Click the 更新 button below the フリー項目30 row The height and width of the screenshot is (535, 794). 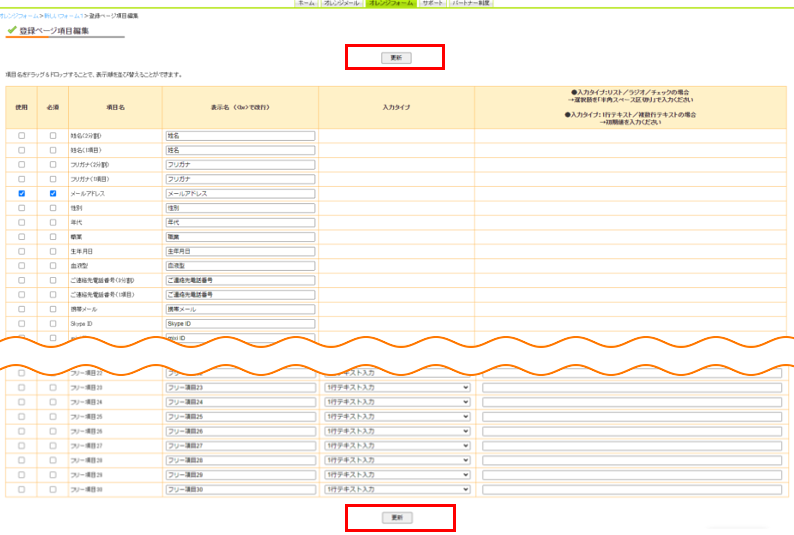[397, 517]
